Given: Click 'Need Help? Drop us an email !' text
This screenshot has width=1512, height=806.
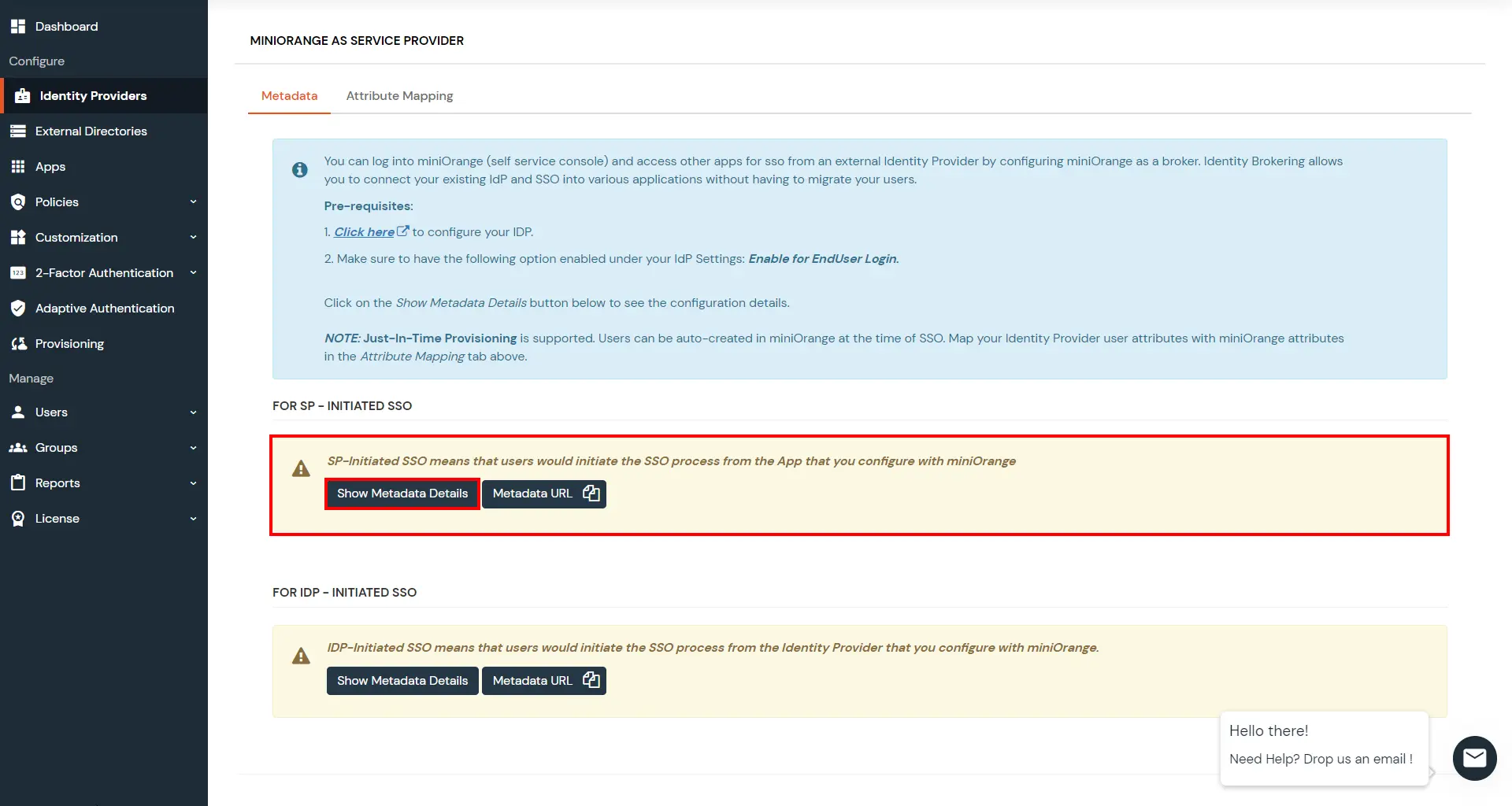Looking at the screenshot, I should click(1321, 759).
